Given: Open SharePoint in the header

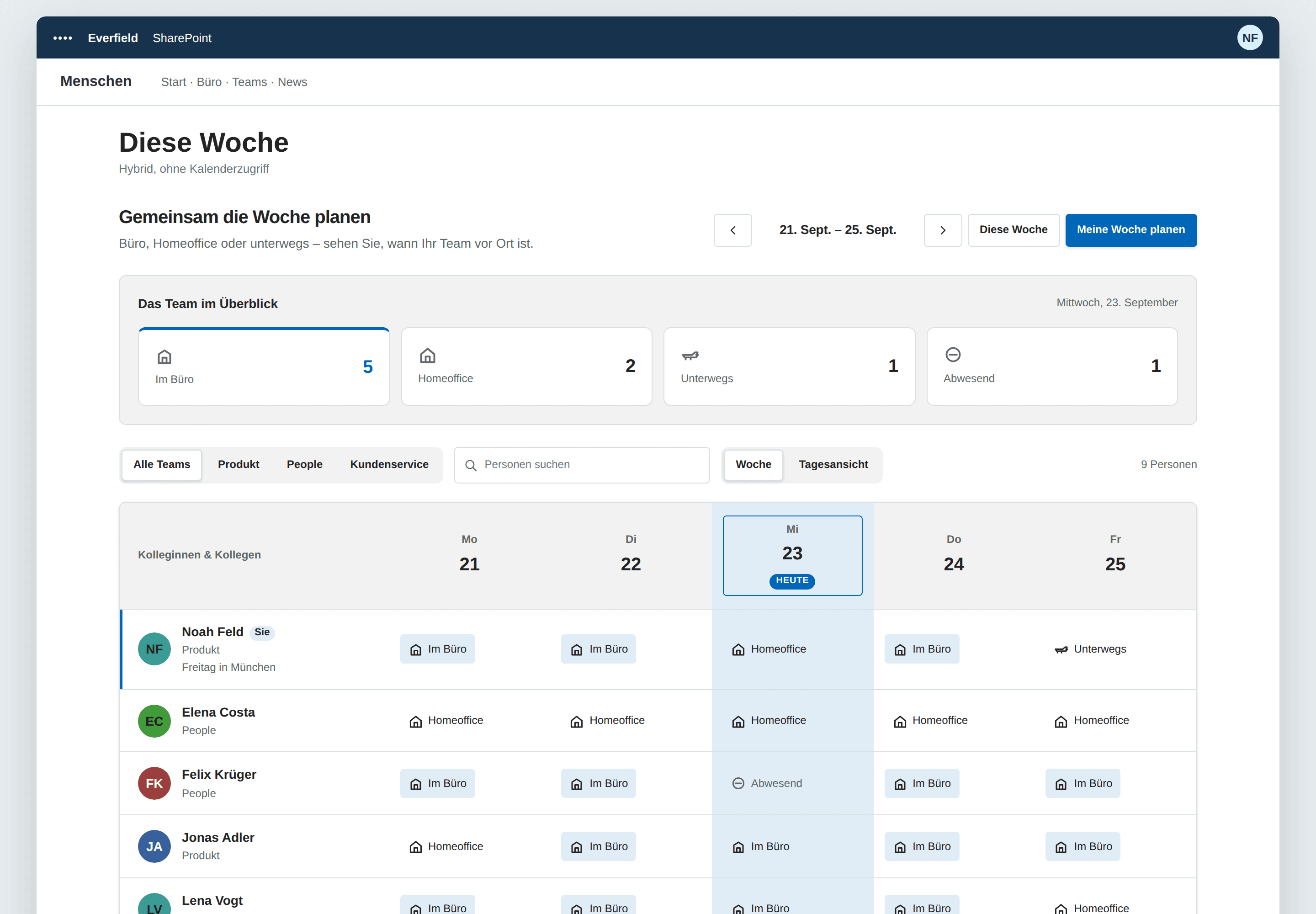Looking at the screenshot, I should click(182, 38).
